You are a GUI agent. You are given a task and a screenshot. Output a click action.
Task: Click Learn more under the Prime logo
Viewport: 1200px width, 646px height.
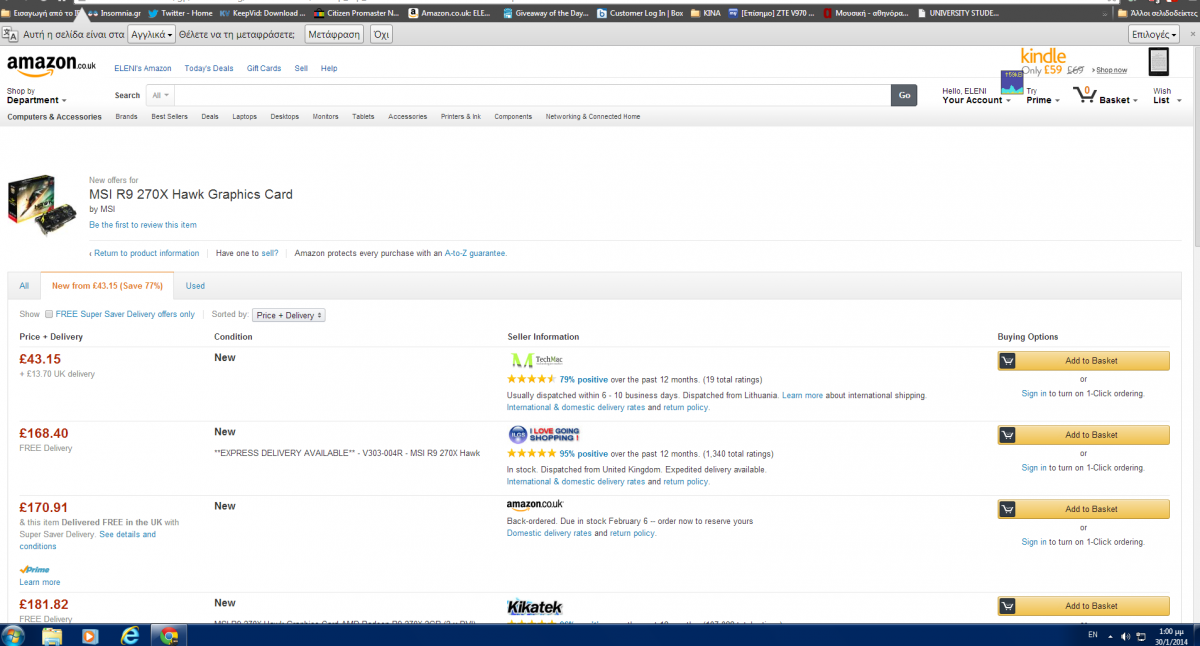pyautogui.click(x=40, y=582)
